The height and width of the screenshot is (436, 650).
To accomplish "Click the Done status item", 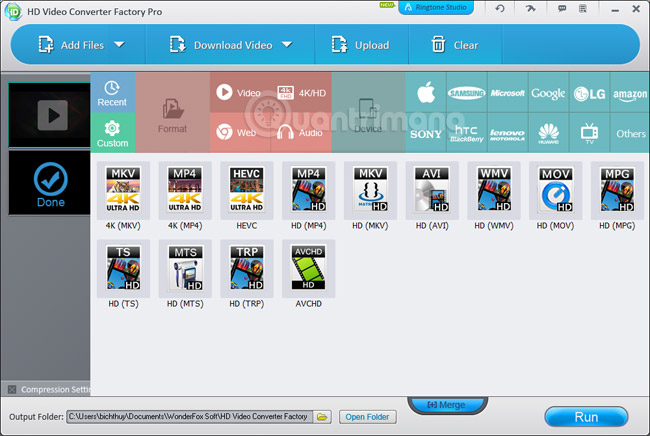I will (50, 184).
